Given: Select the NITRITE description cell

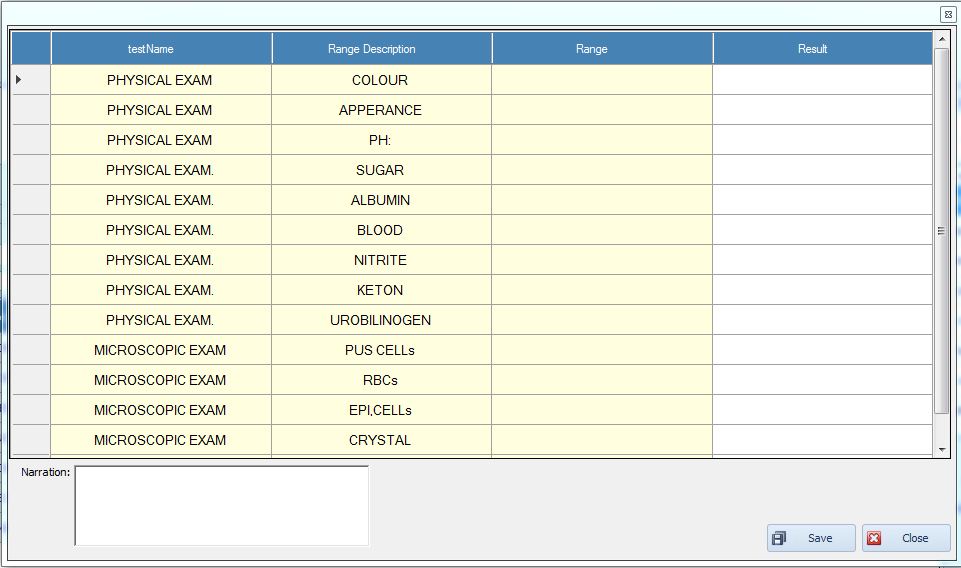Looking at the screenshot, I should point(382,260).
